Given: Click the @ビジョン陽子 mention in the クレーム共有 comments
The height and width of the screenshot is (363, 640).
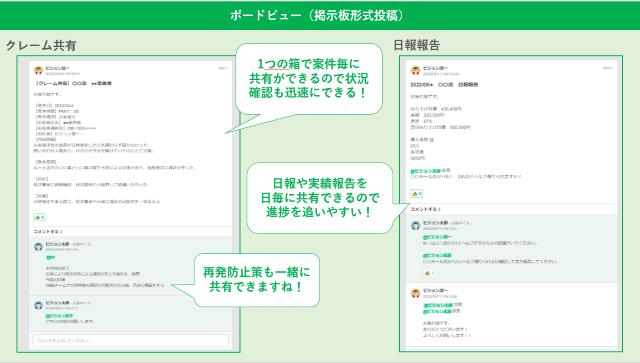Looking at the screenshot, I should click(59, 316).
